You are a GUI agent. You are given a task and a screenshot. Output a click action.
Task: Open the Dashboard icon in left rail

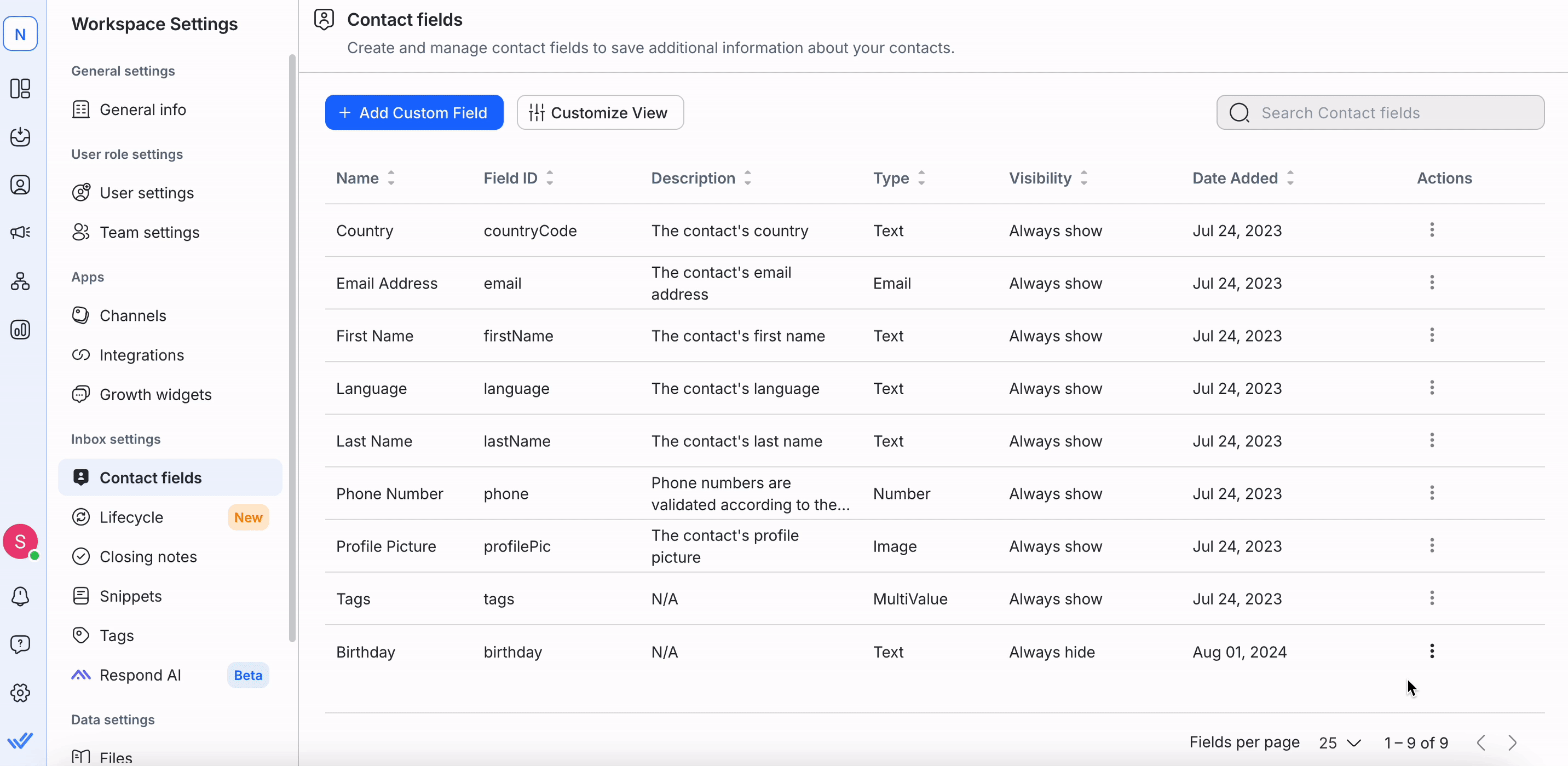click(x=20, y=89)
